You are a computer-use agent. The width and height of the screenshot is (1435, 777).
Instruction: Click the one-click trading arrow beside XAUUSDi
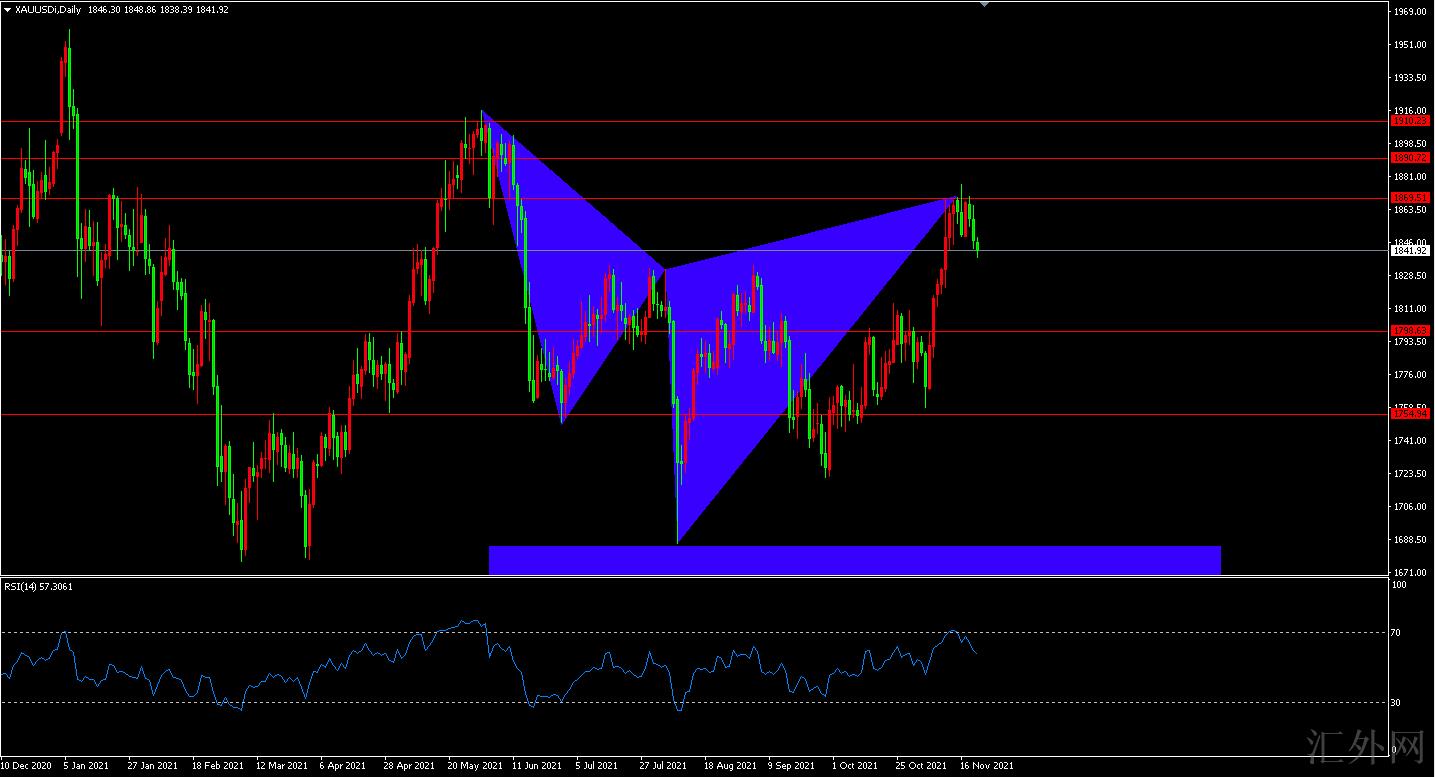click(8, 8)
